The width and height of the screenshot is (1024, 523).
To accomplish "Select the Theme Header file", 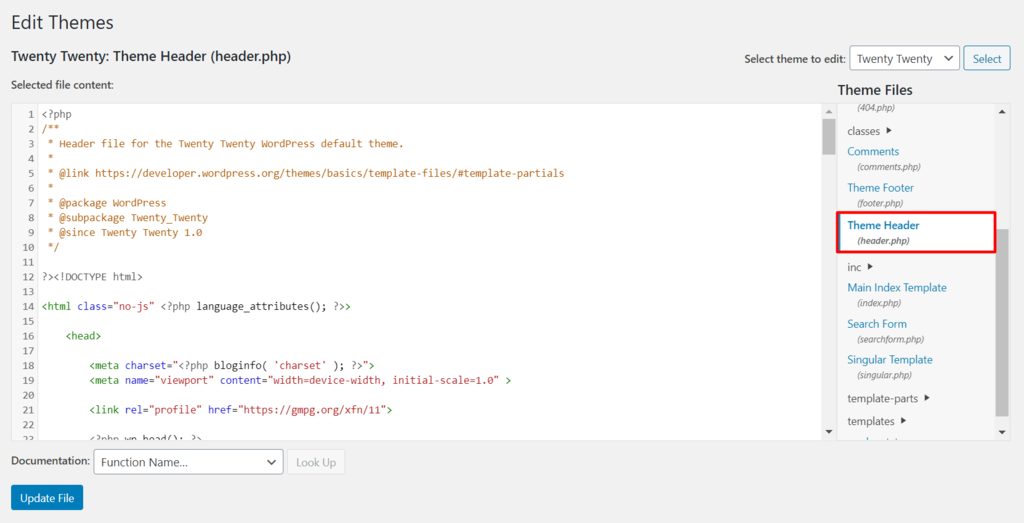I will (x=883, y=225).
